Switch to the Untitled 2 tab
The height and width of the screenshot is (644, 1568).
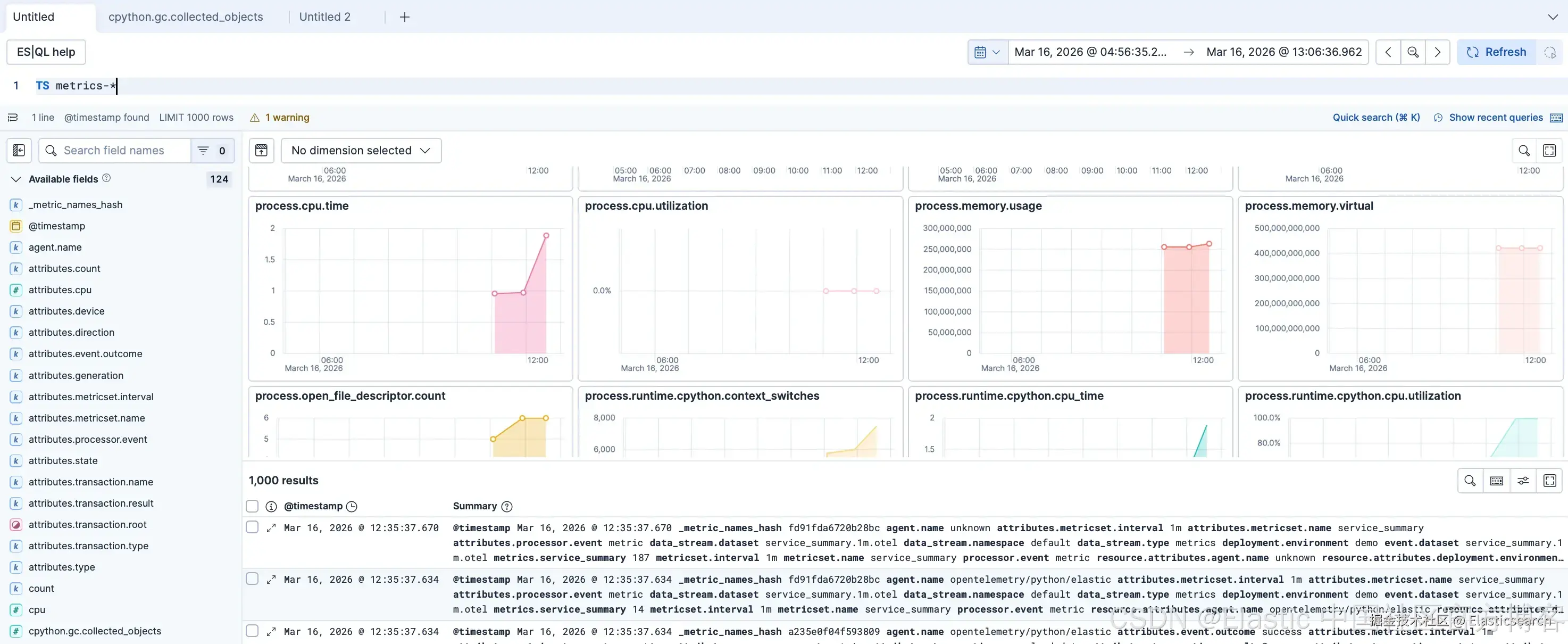point(324,17)
